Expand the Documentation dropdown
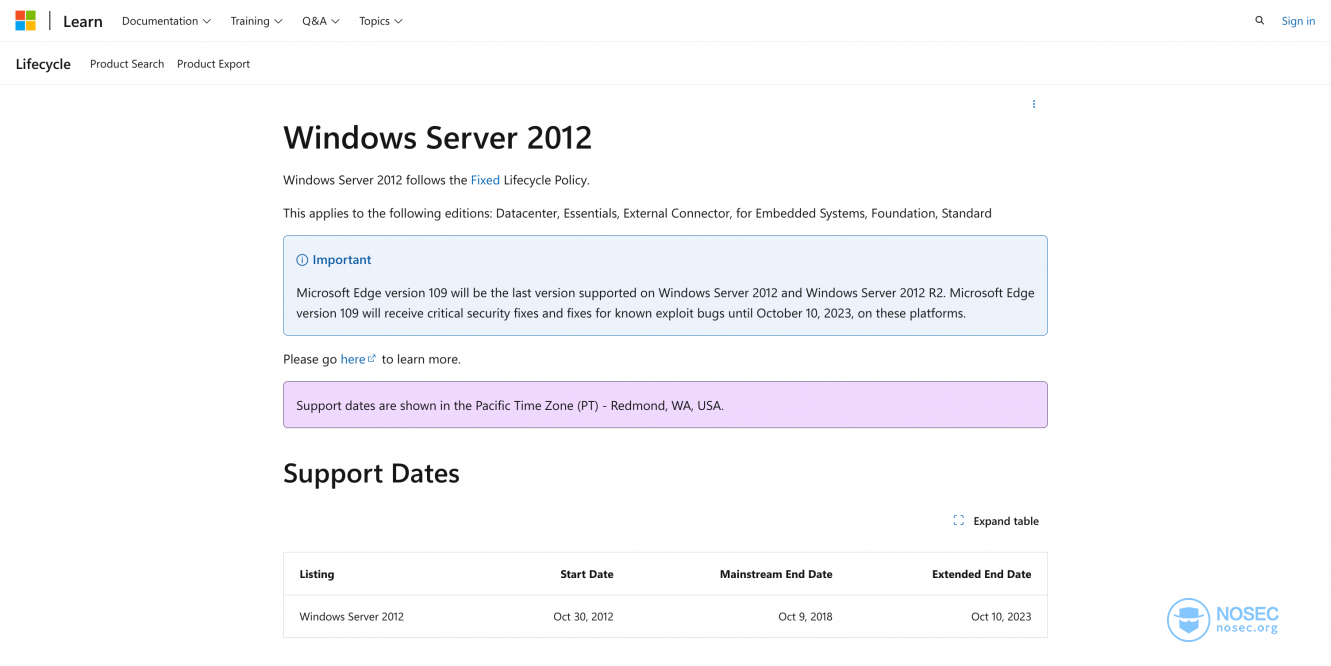1331x666 pixels. pyautogui.click(x=166, y=21)
